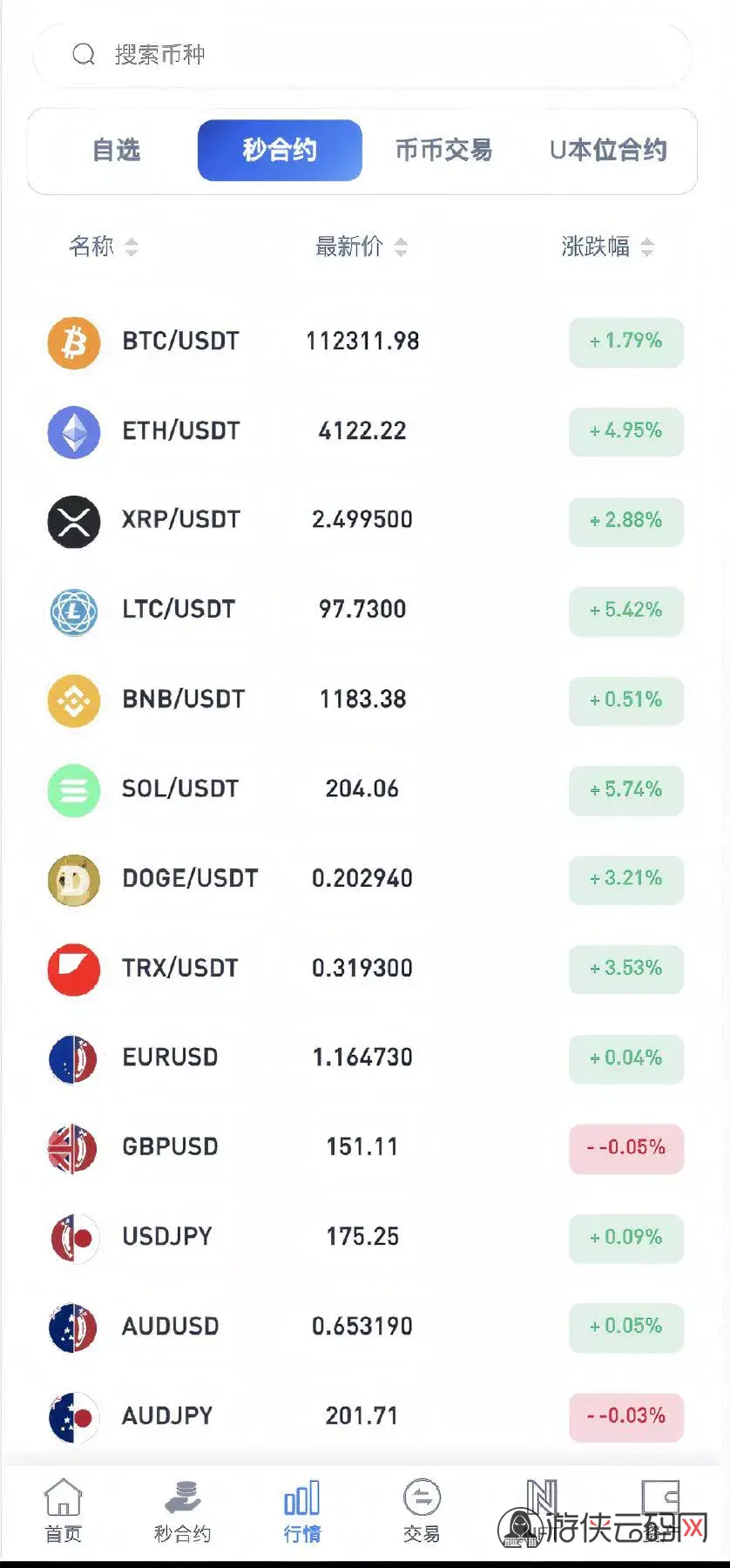This screenshot has width=730, height=1568.
Task: Open the 首页 home icon
Action: pos(63,1510)
